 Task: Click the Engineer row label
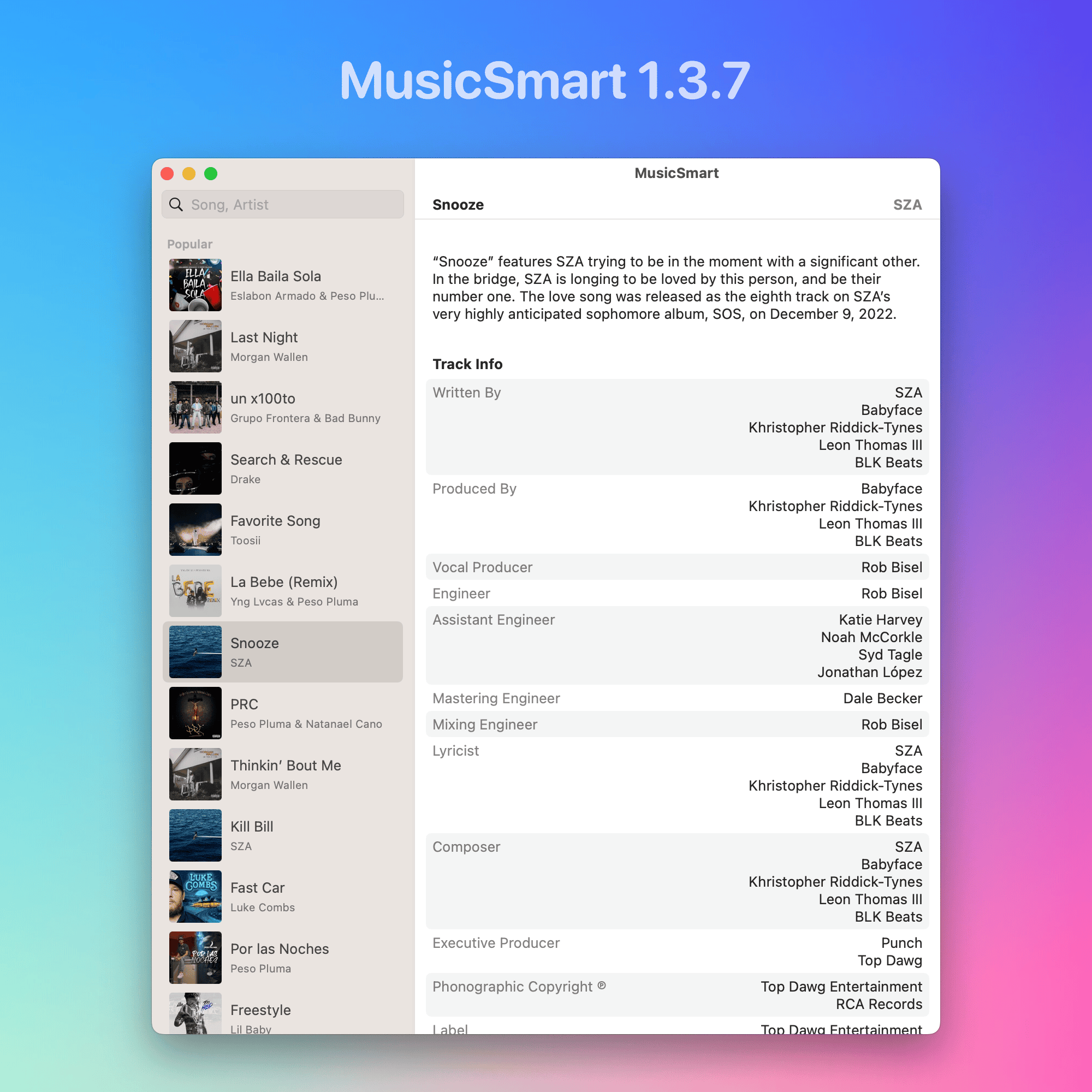click(x=461, y=594)
